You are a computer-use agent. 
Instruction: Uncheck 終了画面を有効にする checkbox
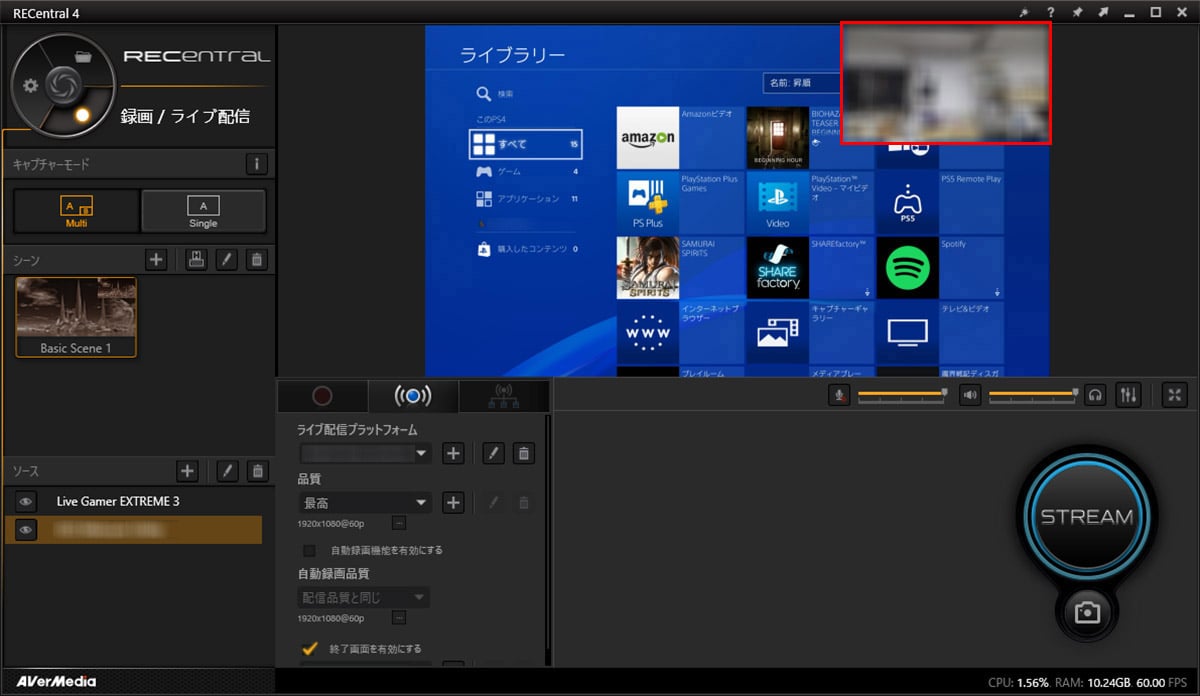pos(310,648)
